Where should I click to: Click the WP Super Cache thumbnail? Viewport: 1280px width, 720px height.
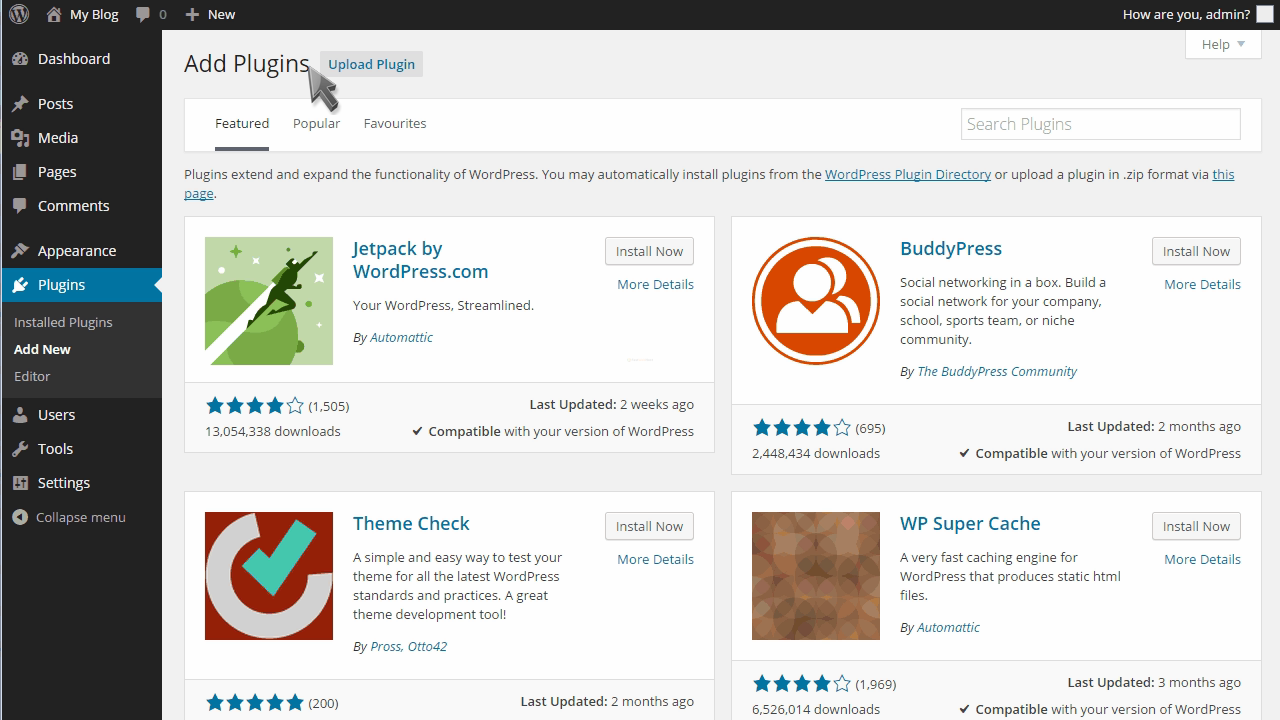pyautogui.click(x=816, y=576)
